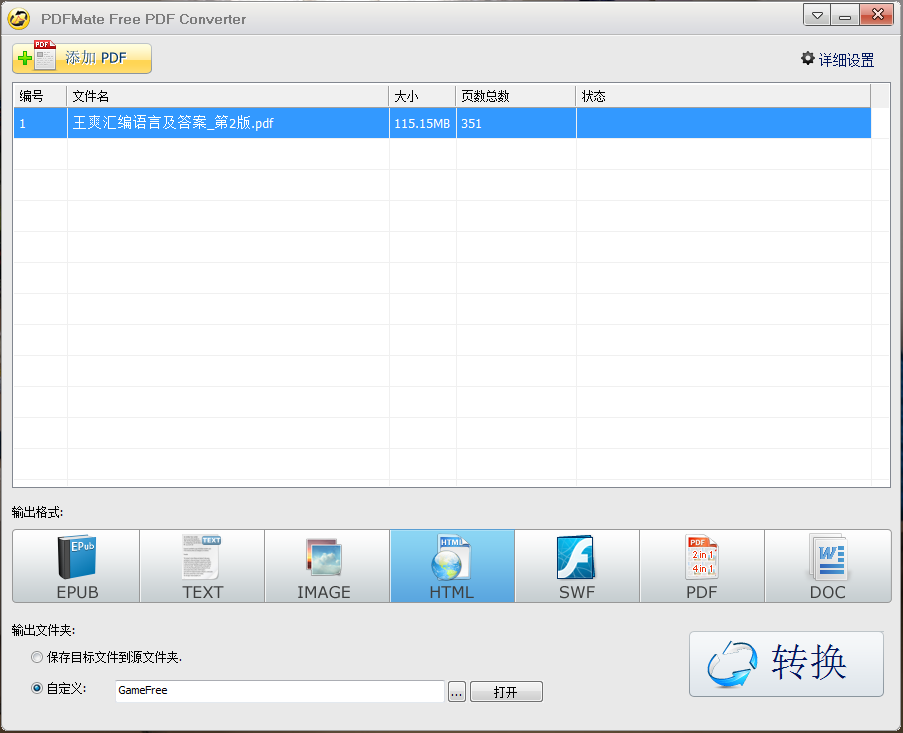Viewport: 903px width, 733px height.
Task: Select SWF flash output format
Action: 577,566
